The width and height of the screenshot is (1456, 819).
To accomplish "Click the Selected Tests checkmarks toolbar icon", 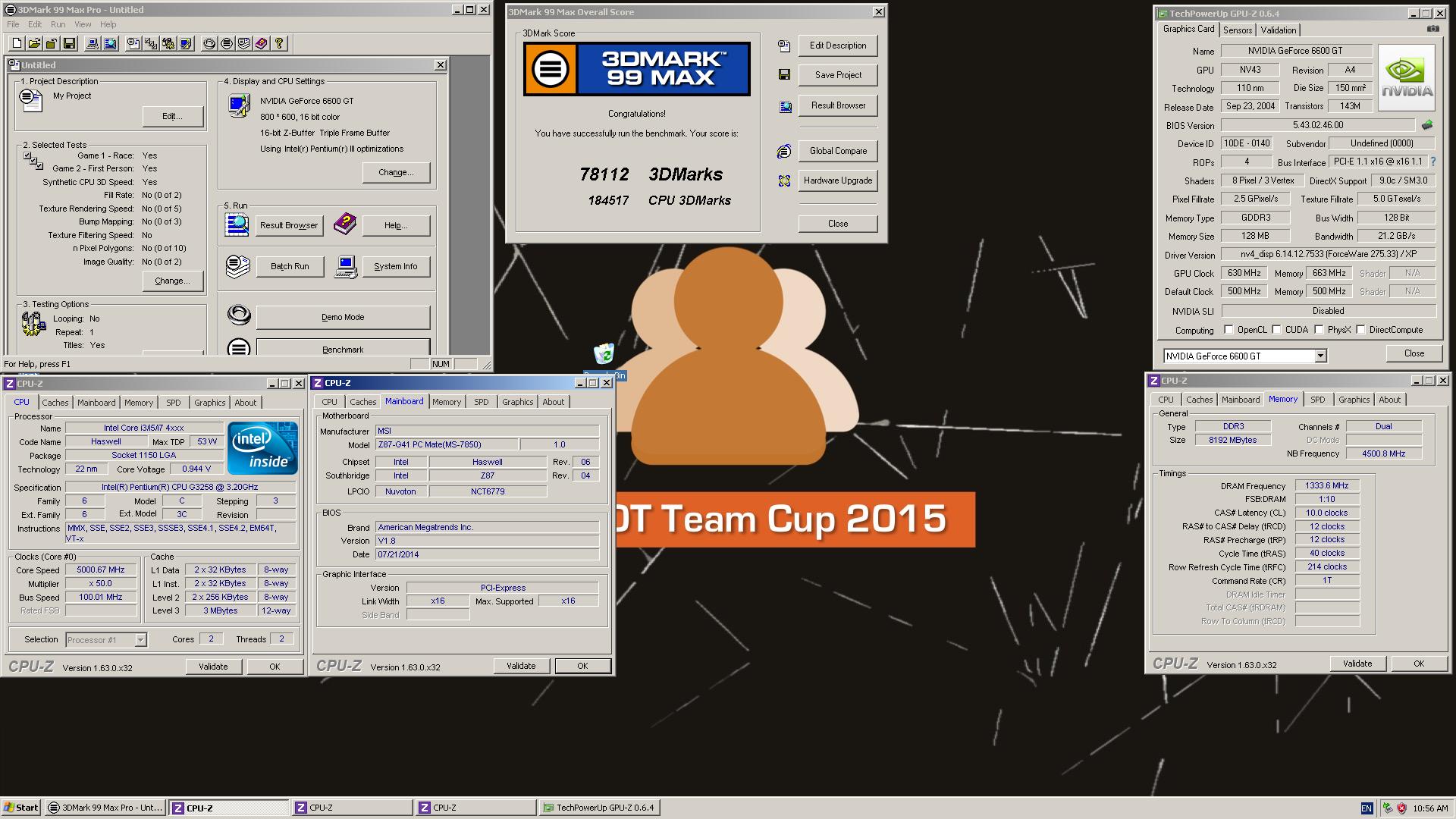I will pyautogui.click(x=151, y=44).
